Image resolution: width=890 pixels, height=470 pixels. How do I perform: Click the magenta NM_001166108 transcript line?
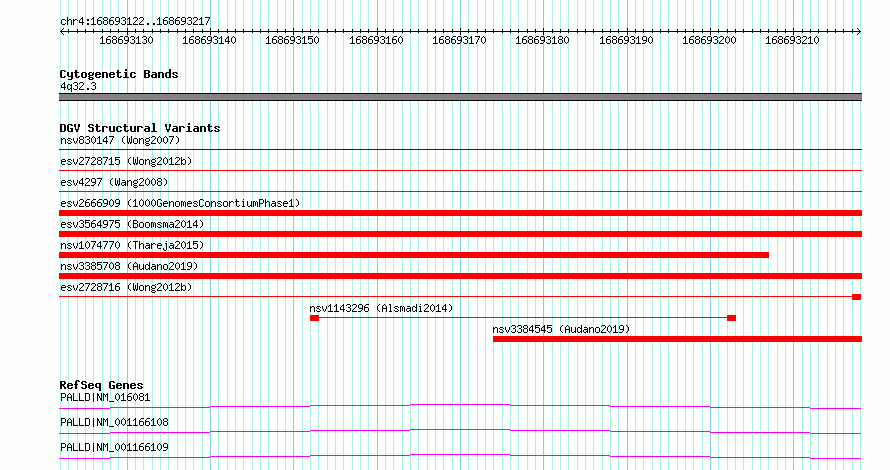pos(460,431)
